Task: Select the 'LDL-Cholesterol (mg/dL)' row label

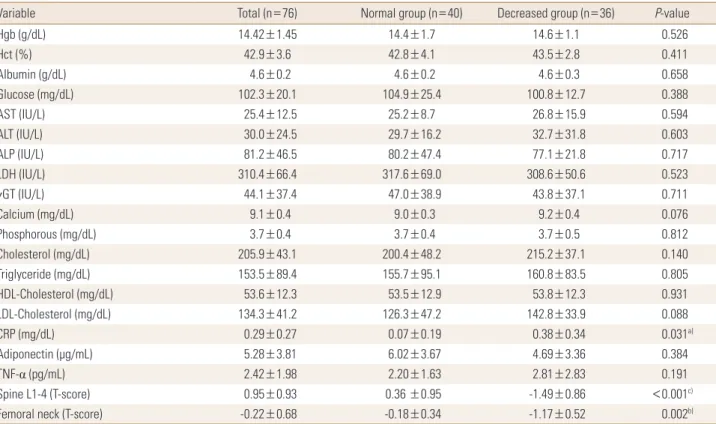Action: pos(55,314)
